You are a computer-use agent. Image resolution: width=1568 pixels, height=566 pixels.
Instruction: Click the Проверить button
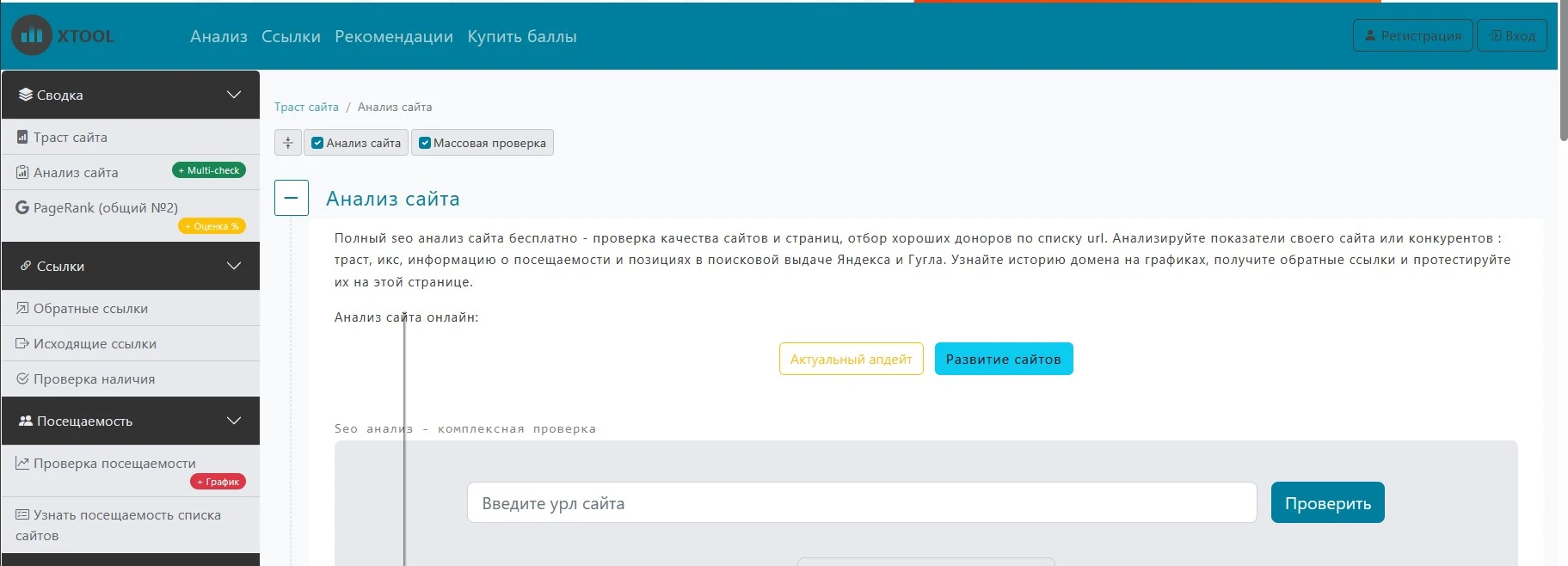[x=1328, y=502]
